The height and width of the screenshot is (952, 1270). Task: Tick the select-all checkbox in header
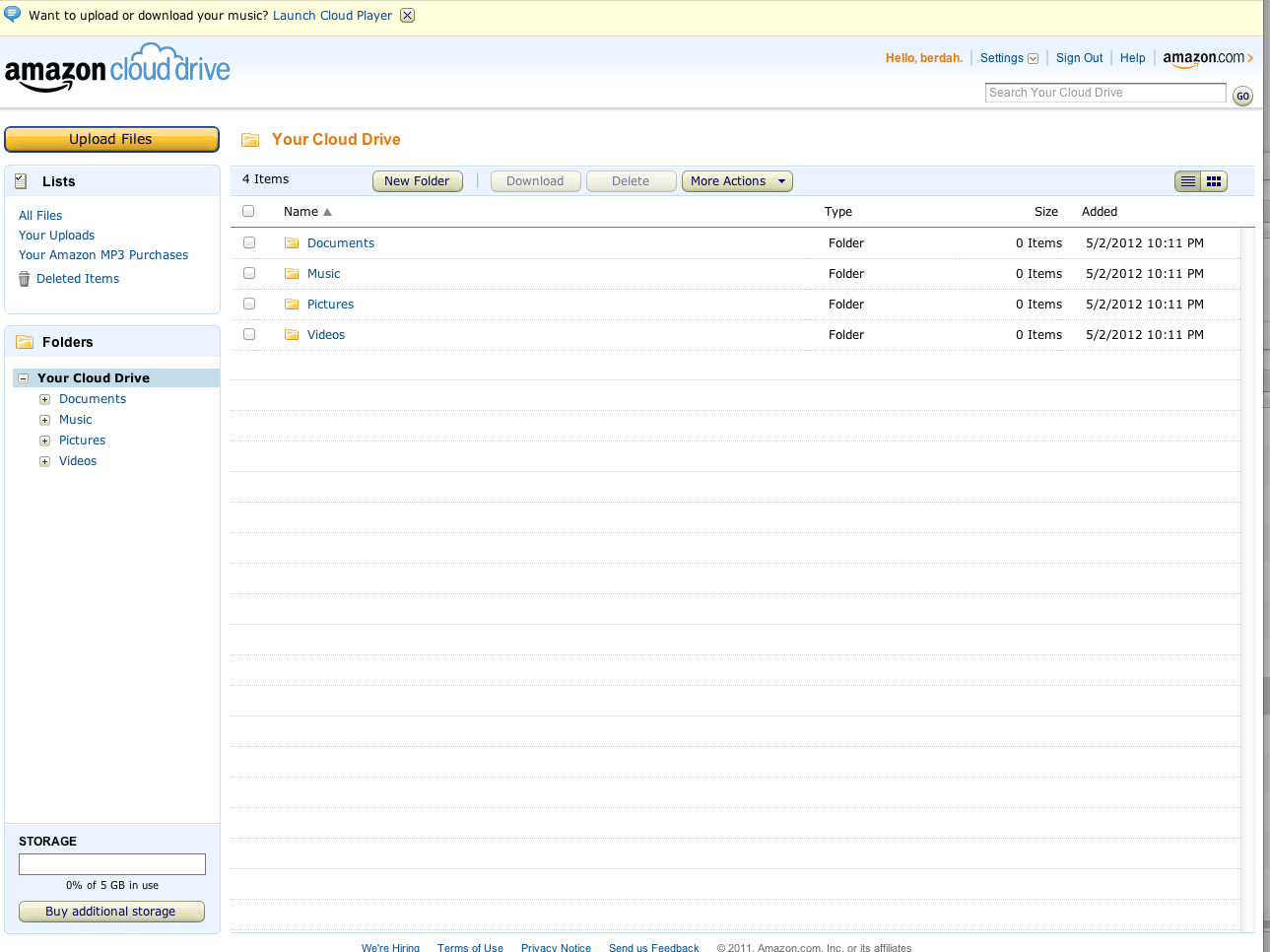pos(248,211)
